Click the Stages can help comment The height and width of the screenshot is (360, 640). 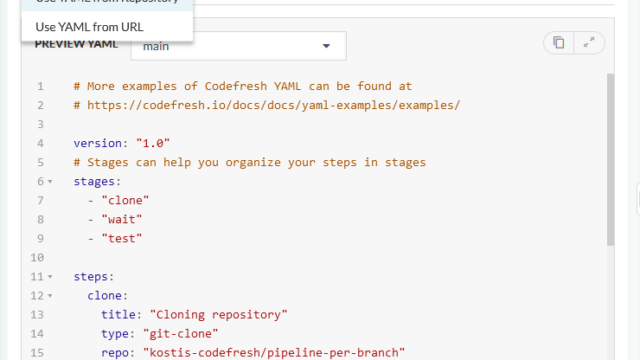[x=250, y=162]
